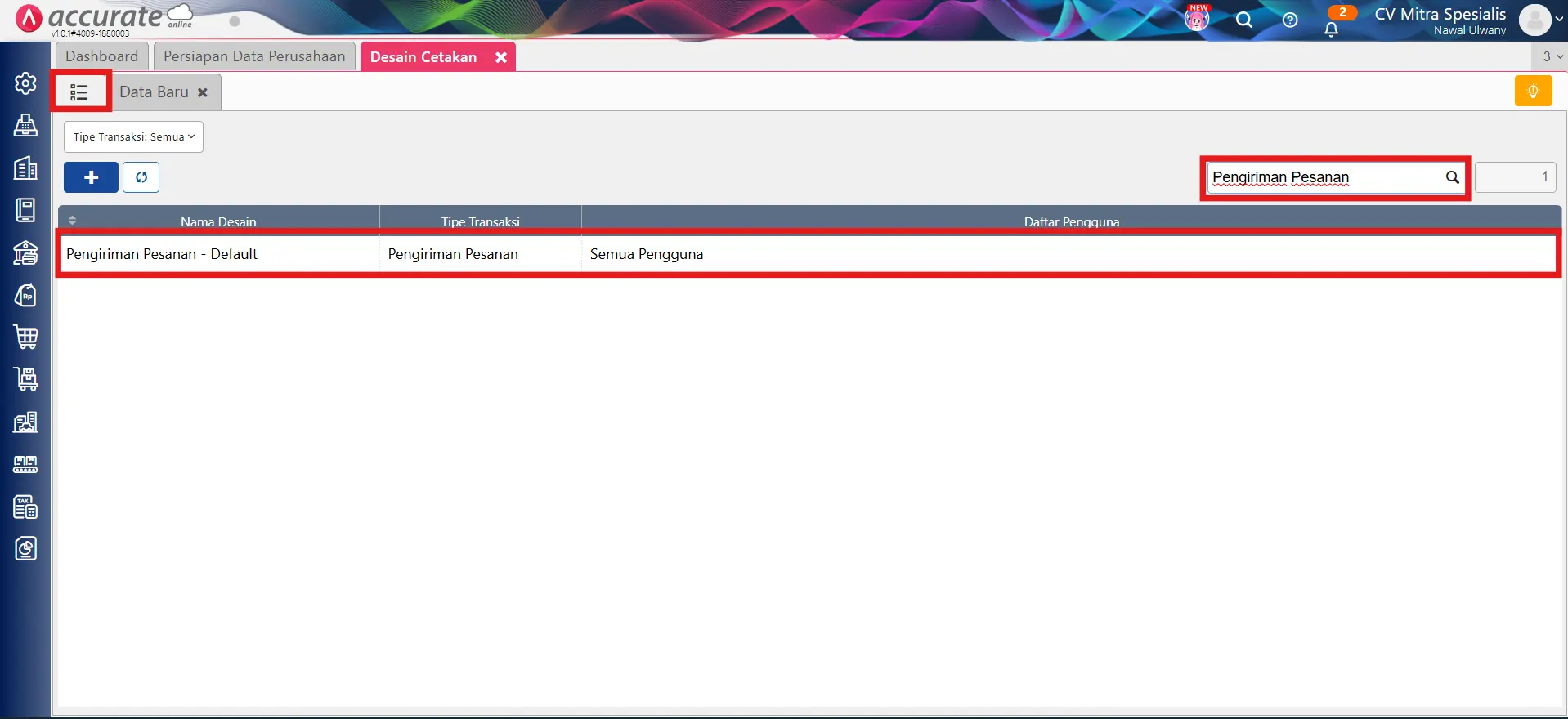This screenshot has height=719, width=1568.
Task: Click the page number field
Action: (x=1515, y=177)
